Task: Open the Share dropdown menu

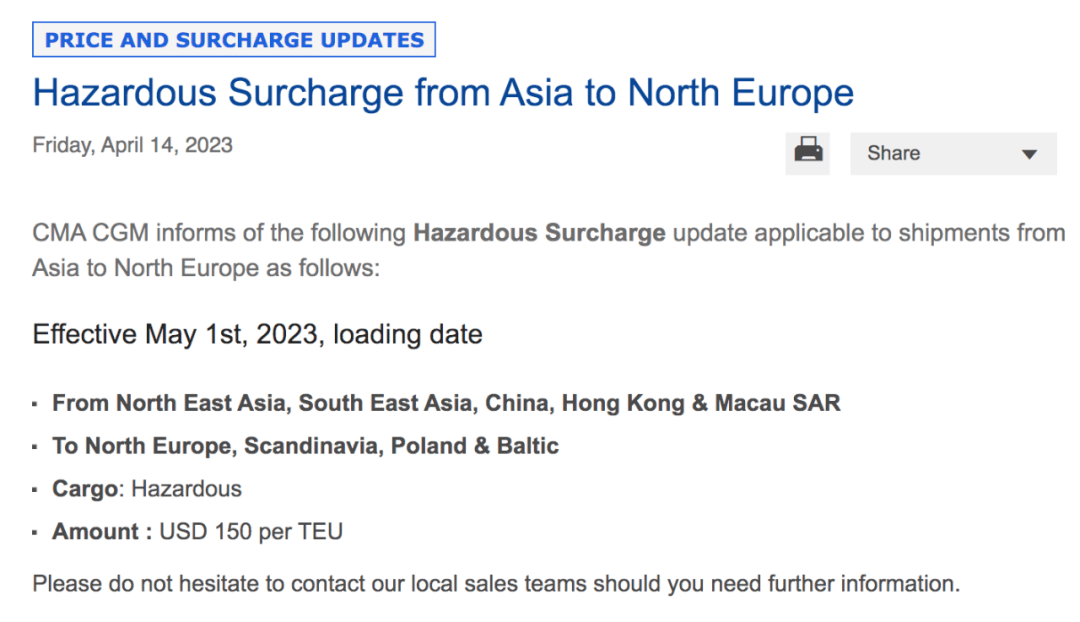Action: tap(952, 154)
